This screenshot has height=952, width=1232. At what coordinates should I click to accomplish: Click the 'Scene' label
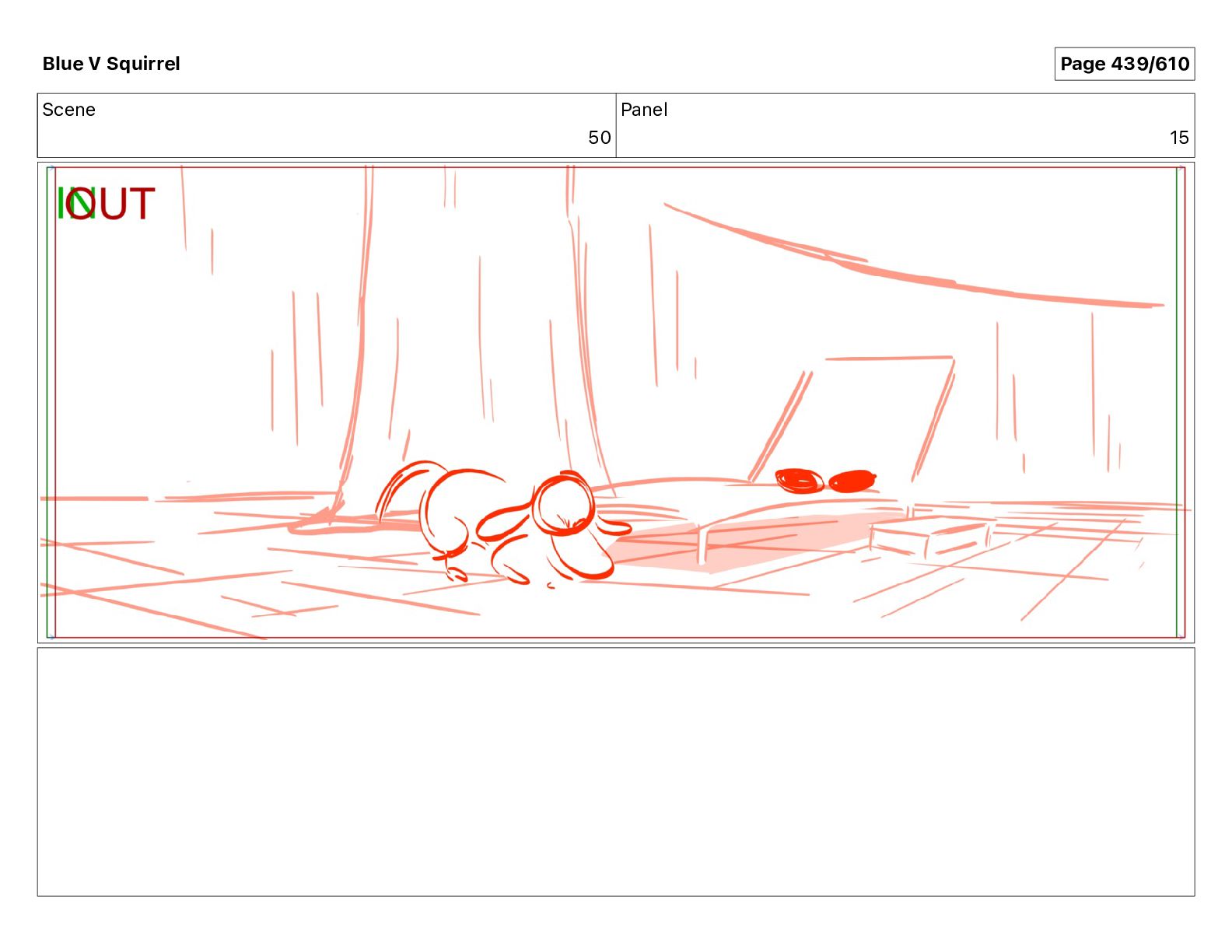[68, 110]
